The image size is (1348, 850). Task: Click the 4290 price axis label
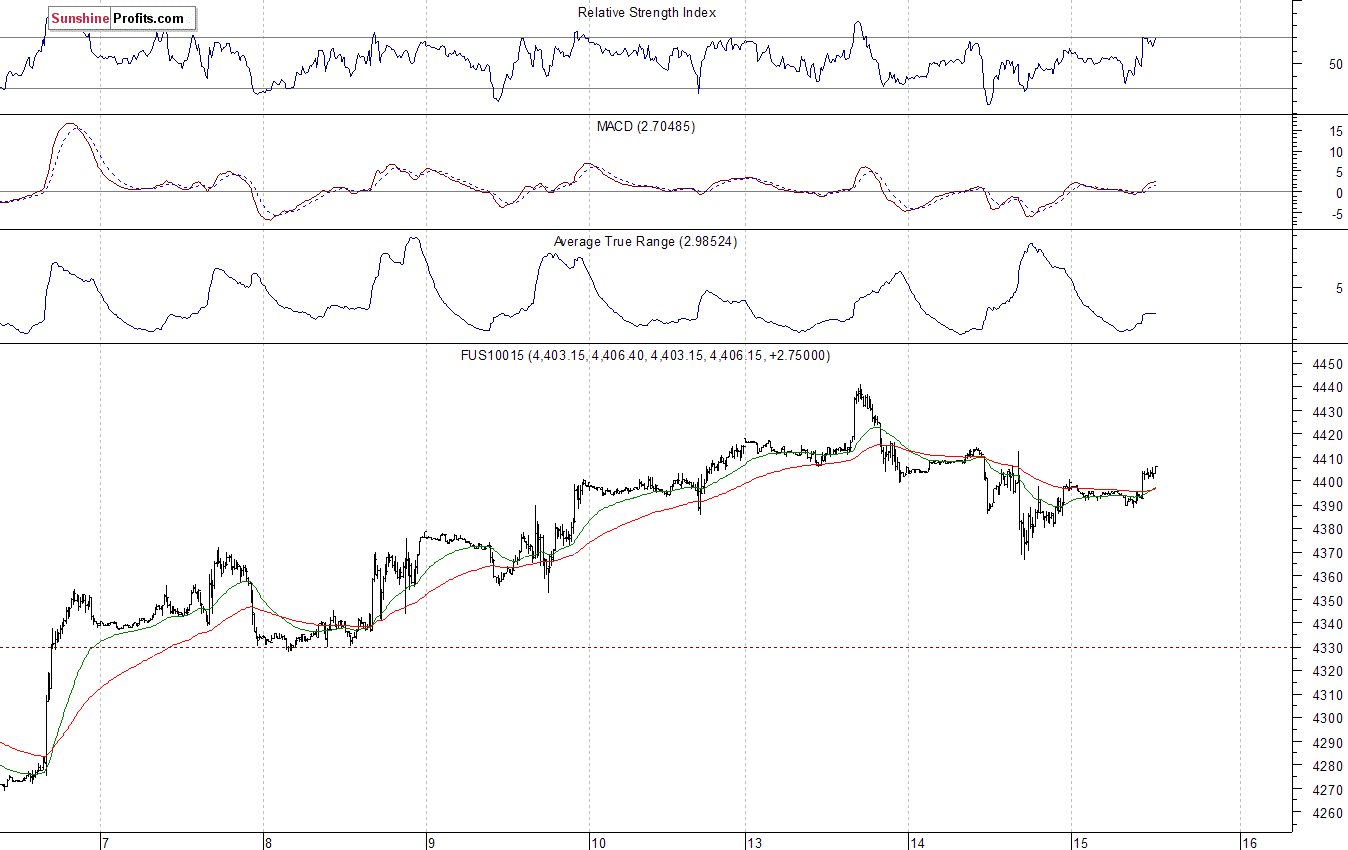coord(1329,743)
